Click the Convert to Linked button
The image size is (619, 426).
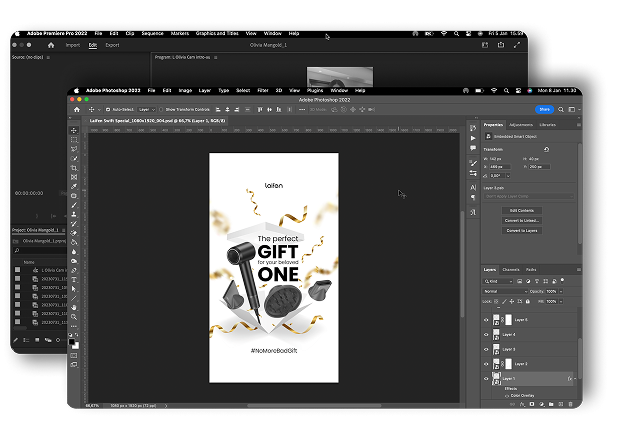pyautogui.click(x=521, y=220)
